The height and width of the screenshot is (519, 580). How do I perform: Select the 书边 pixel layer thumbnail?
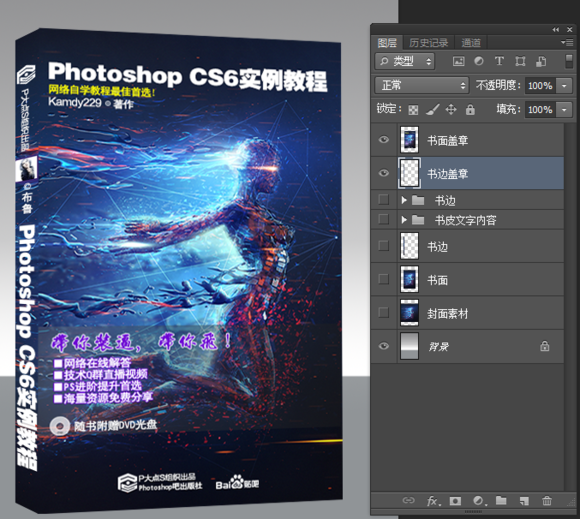(x=409, y=246)
